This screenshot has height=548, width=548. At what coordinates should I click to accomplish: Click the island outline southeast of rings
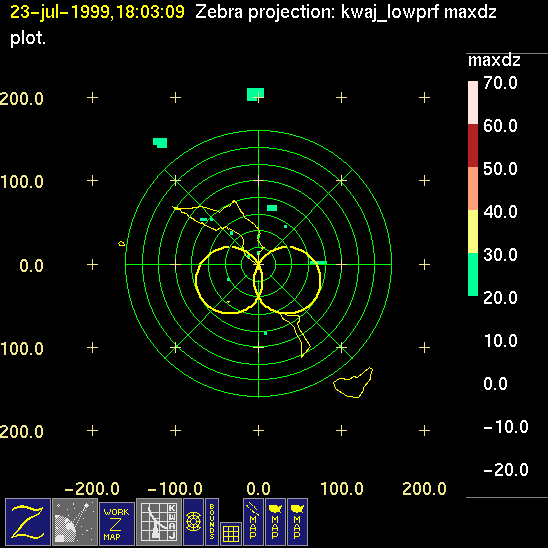click(353, 383)
